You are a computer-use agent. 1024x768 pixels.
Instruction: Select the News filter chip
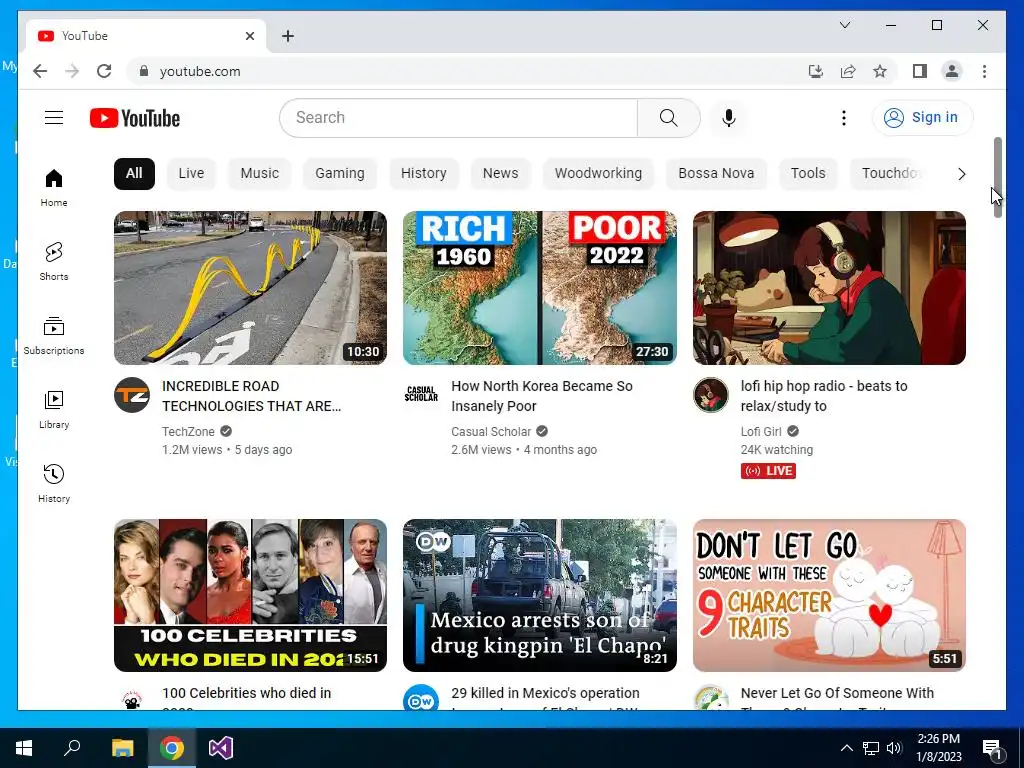[x=500, y=174]
